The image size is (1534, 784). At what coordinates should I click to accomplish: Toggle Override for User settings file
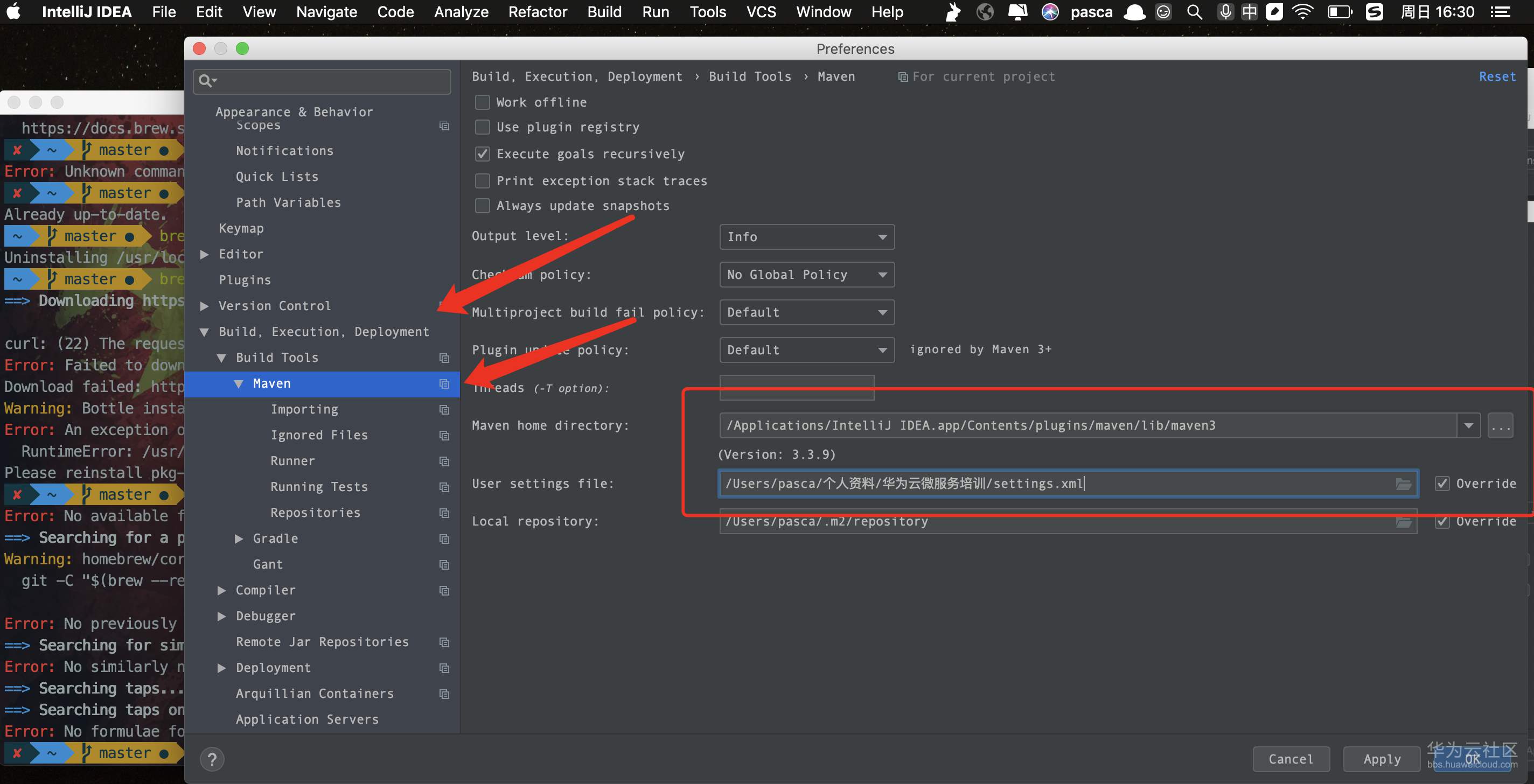[1442, 484]
